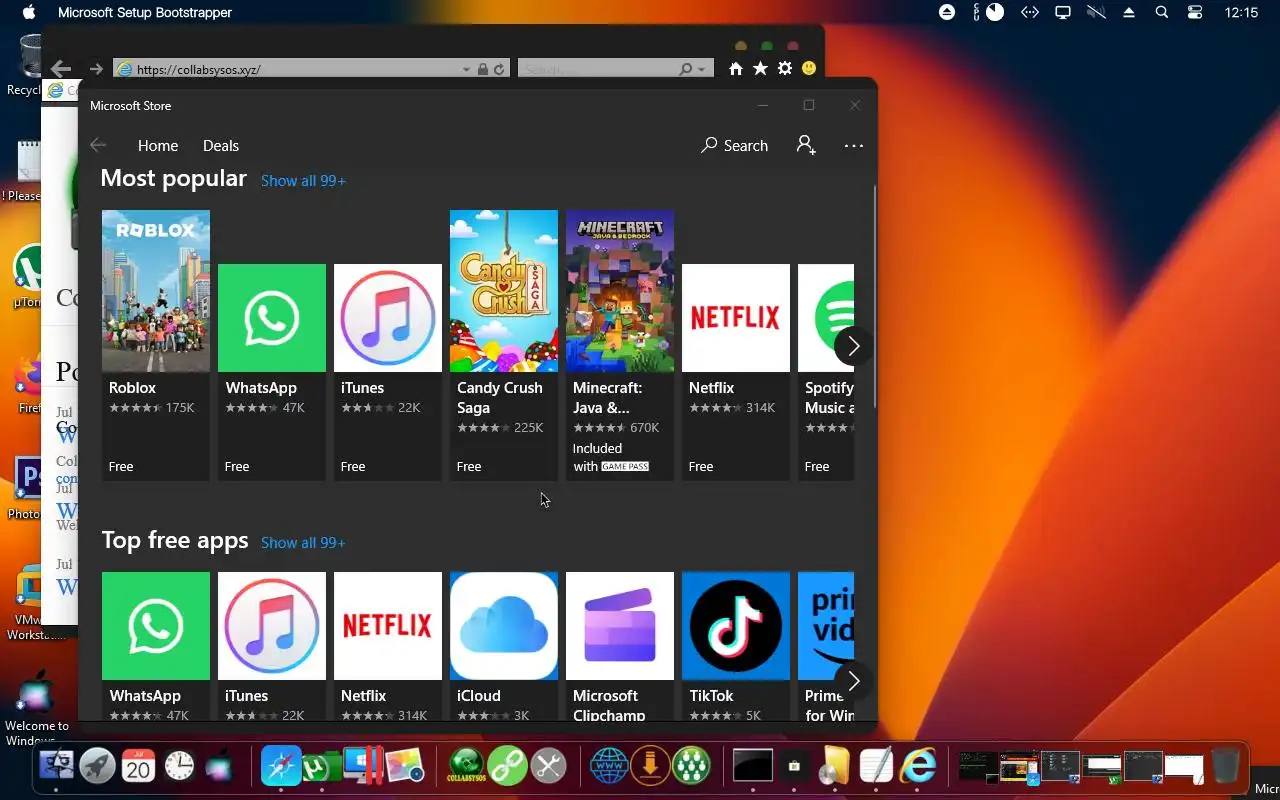
Task: Open the green chain-link dock icon
Action: point(508,766)
